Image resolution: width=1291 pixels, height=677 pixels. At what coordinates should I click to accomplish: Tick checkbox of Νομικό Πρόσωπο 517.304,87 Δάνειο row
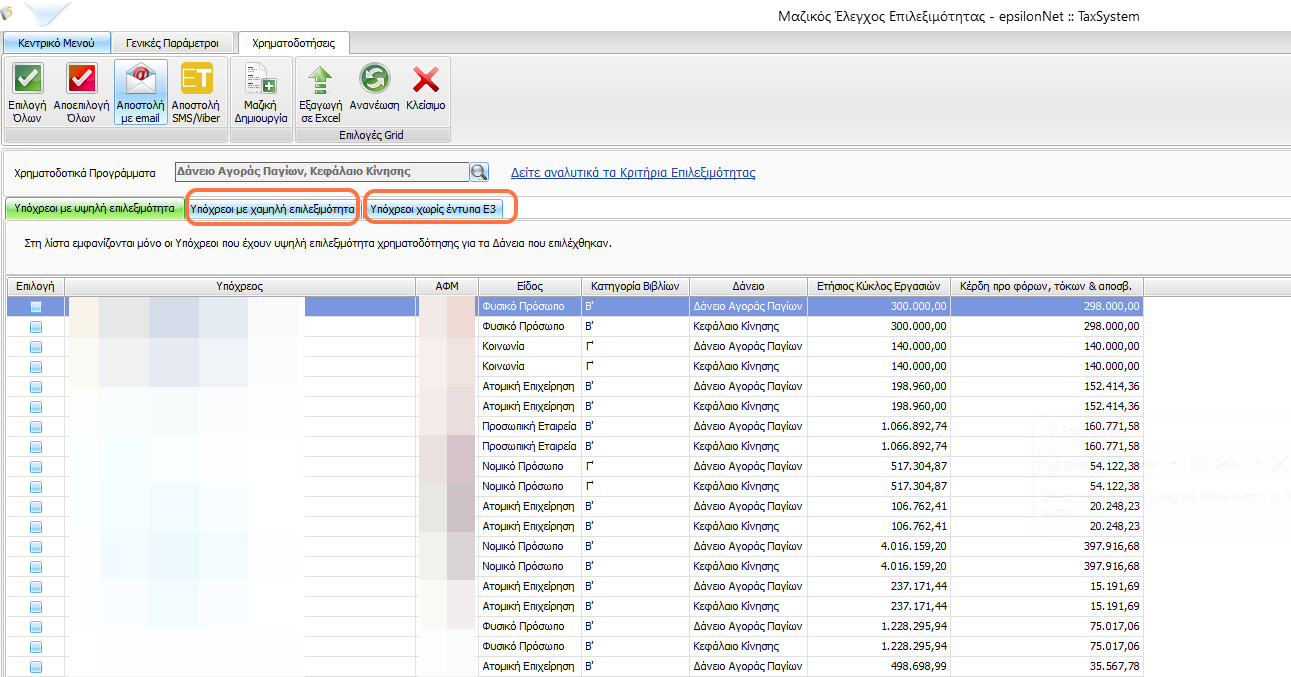pyautogui.click(x=36, y=466)
